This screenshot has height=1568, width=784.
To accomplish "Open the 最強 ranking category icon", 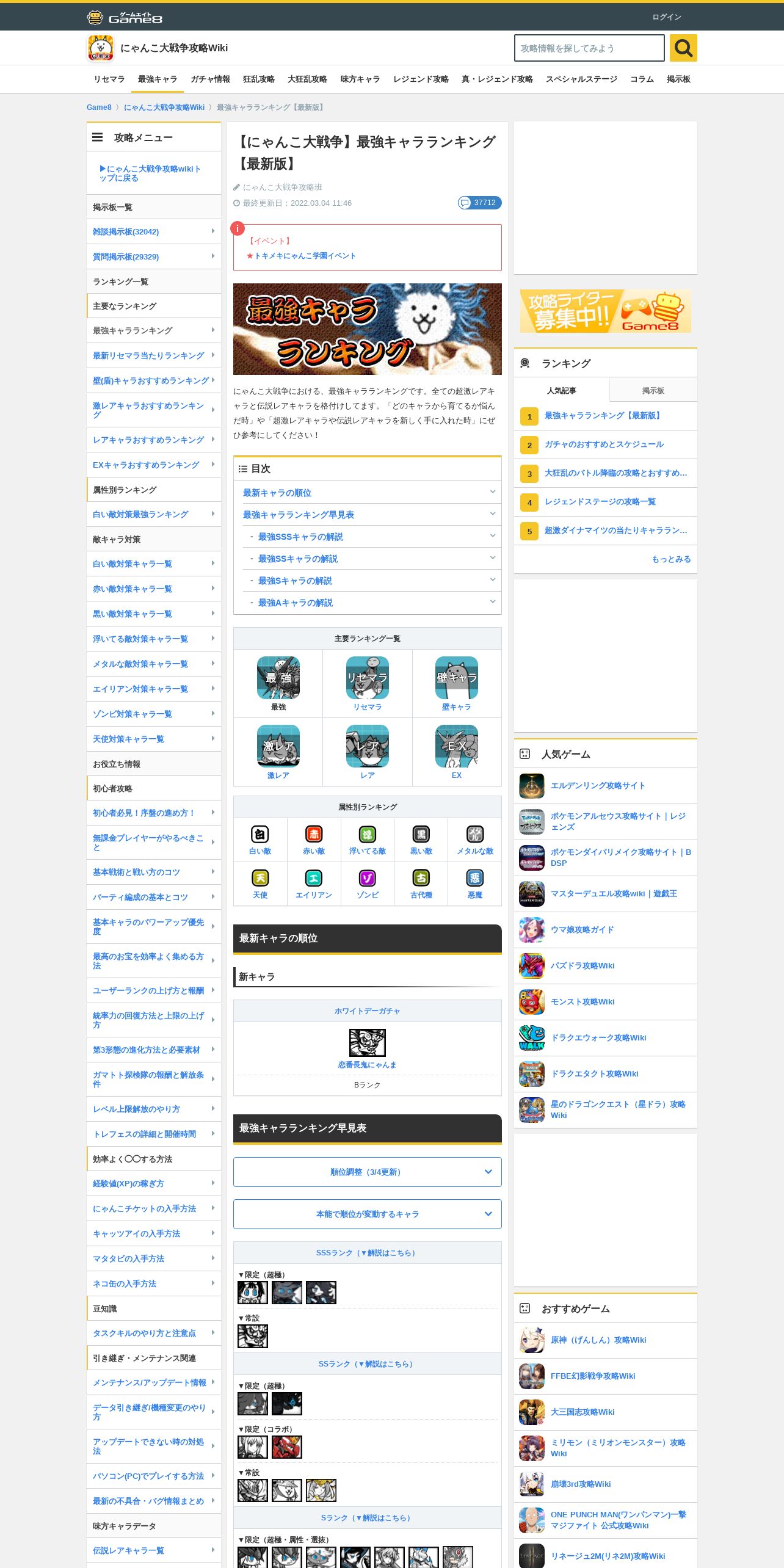I will pyautogui.click(x=278, y=678).
